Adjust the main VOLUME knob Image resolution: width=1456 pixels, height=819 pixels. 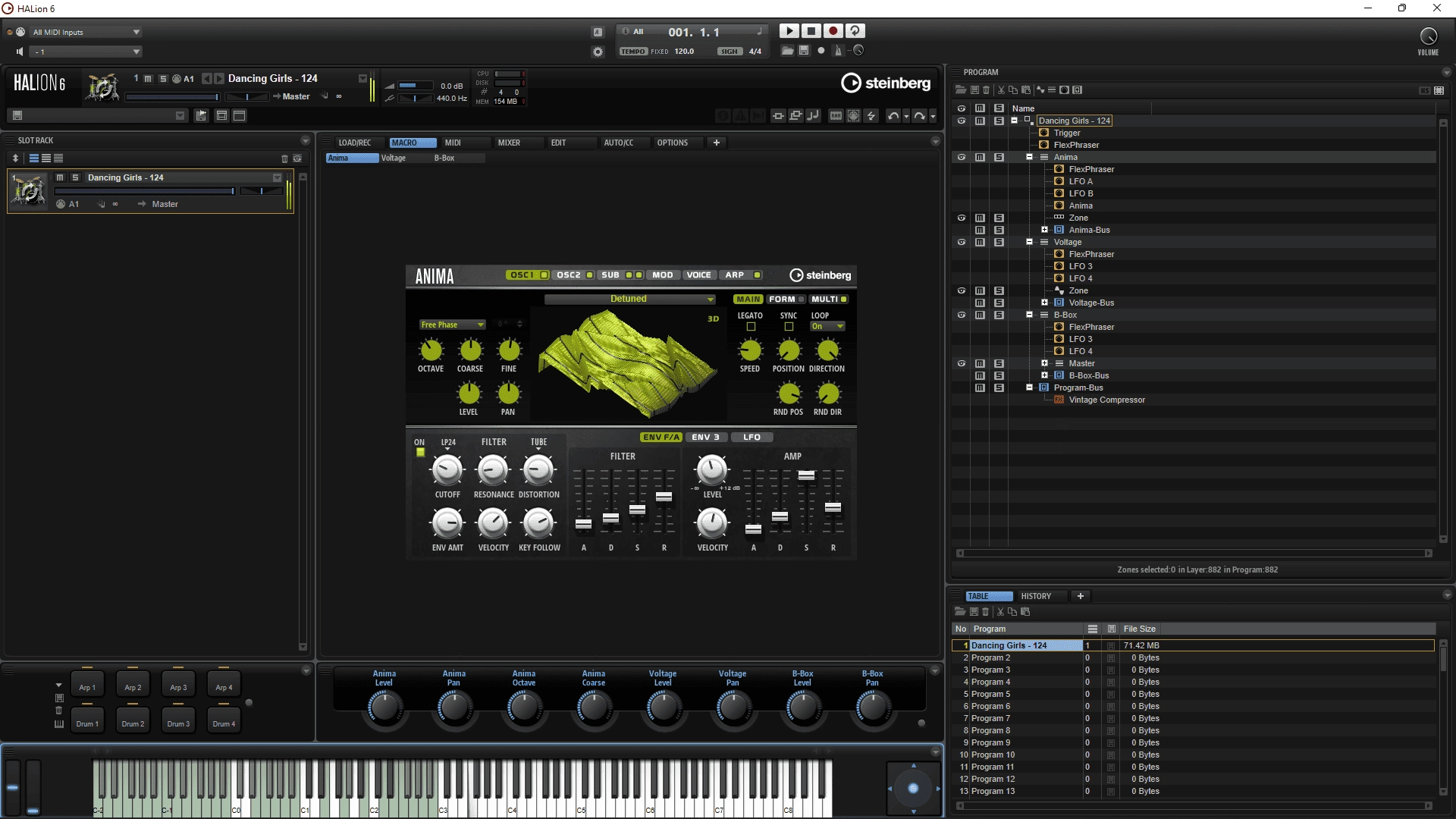(1428, 36)
